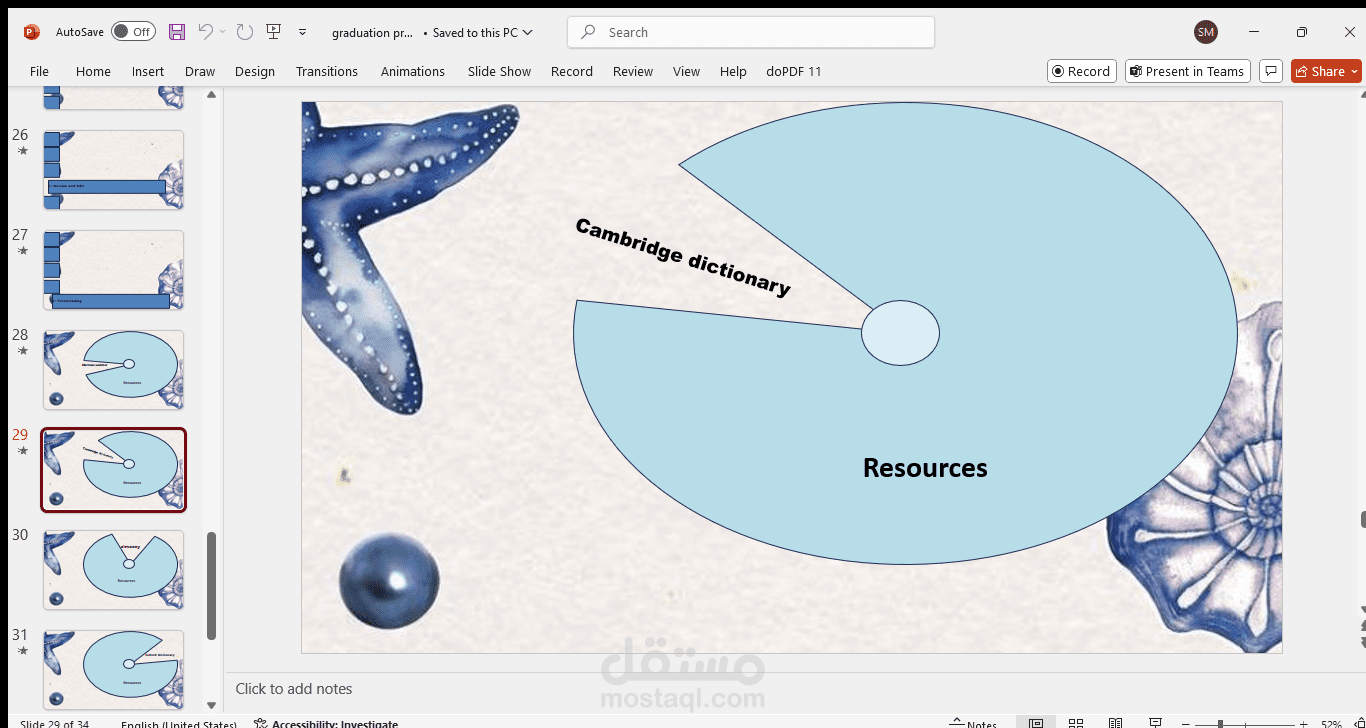This screenshot has height=728, width=1366.
Task: Open the Undo history dropdown arrow
Action: point(222,32)
